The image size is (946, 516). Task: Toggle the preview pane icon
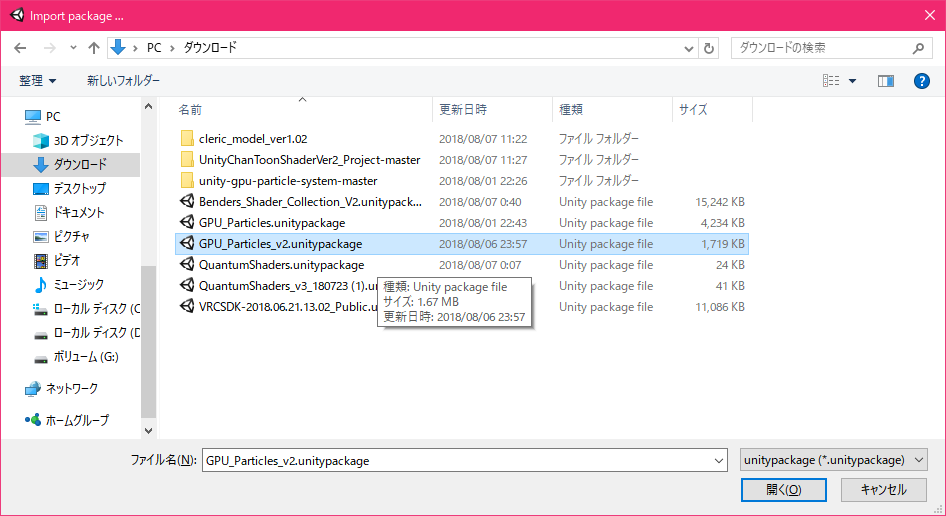tap(886, 81)
